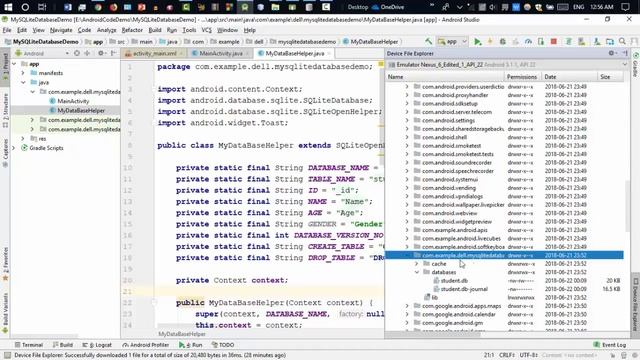Toggle the Favorites side tab
Screen dimensions: 640x360
[5, 263]
